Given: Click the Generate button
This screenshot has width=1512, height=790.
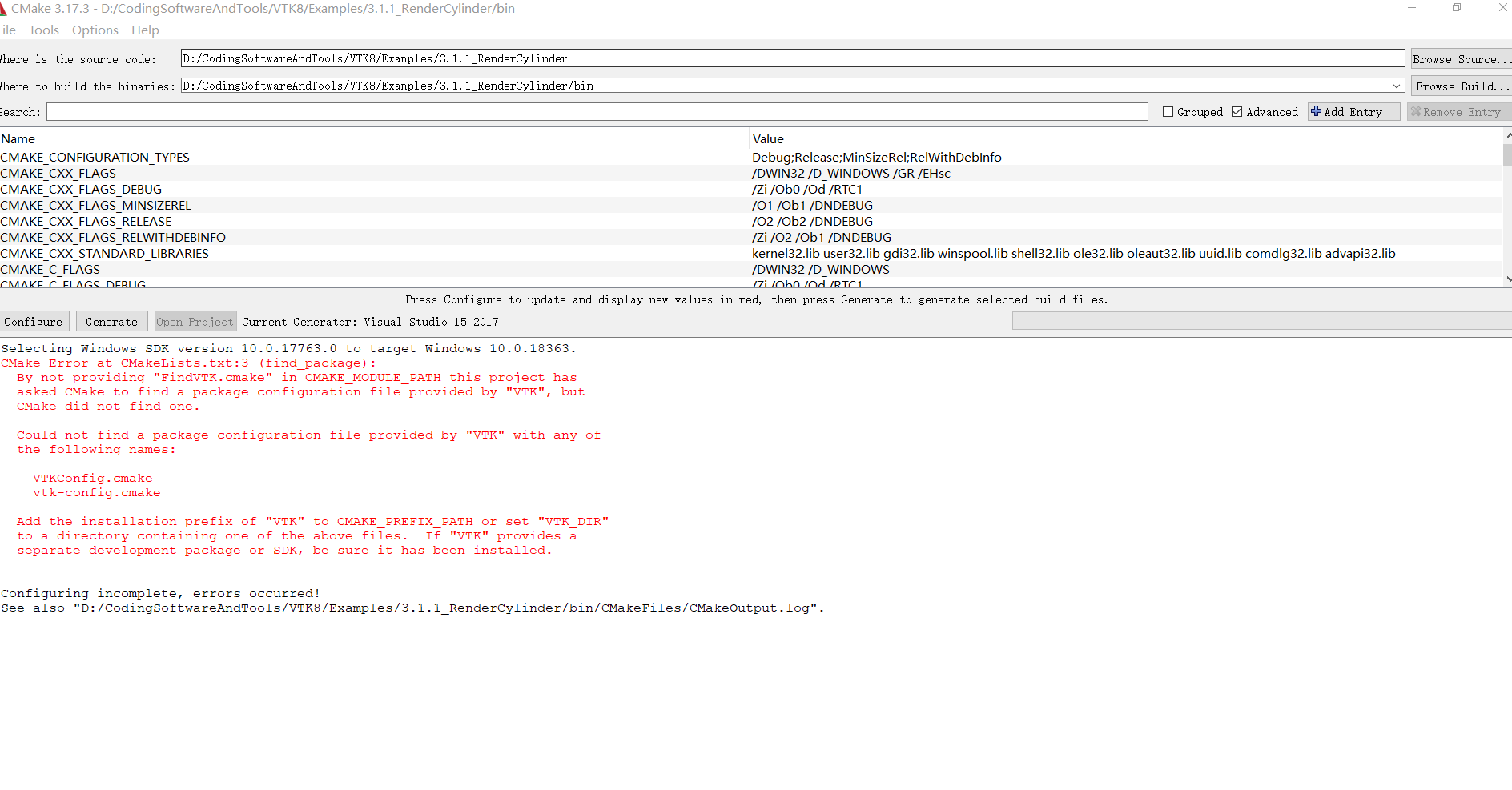Looking at the screenshot, I should [111, 322].
